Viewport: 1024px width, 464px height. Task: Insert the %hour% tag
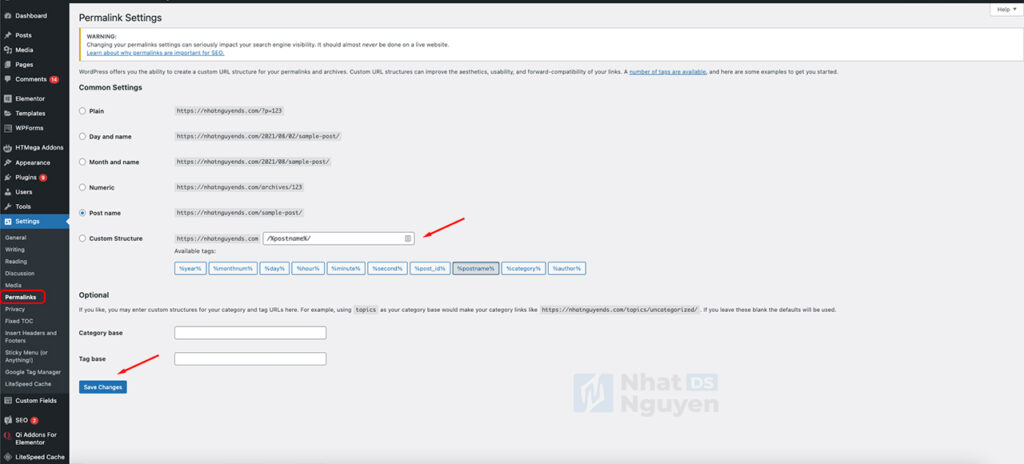coord(308,269)
